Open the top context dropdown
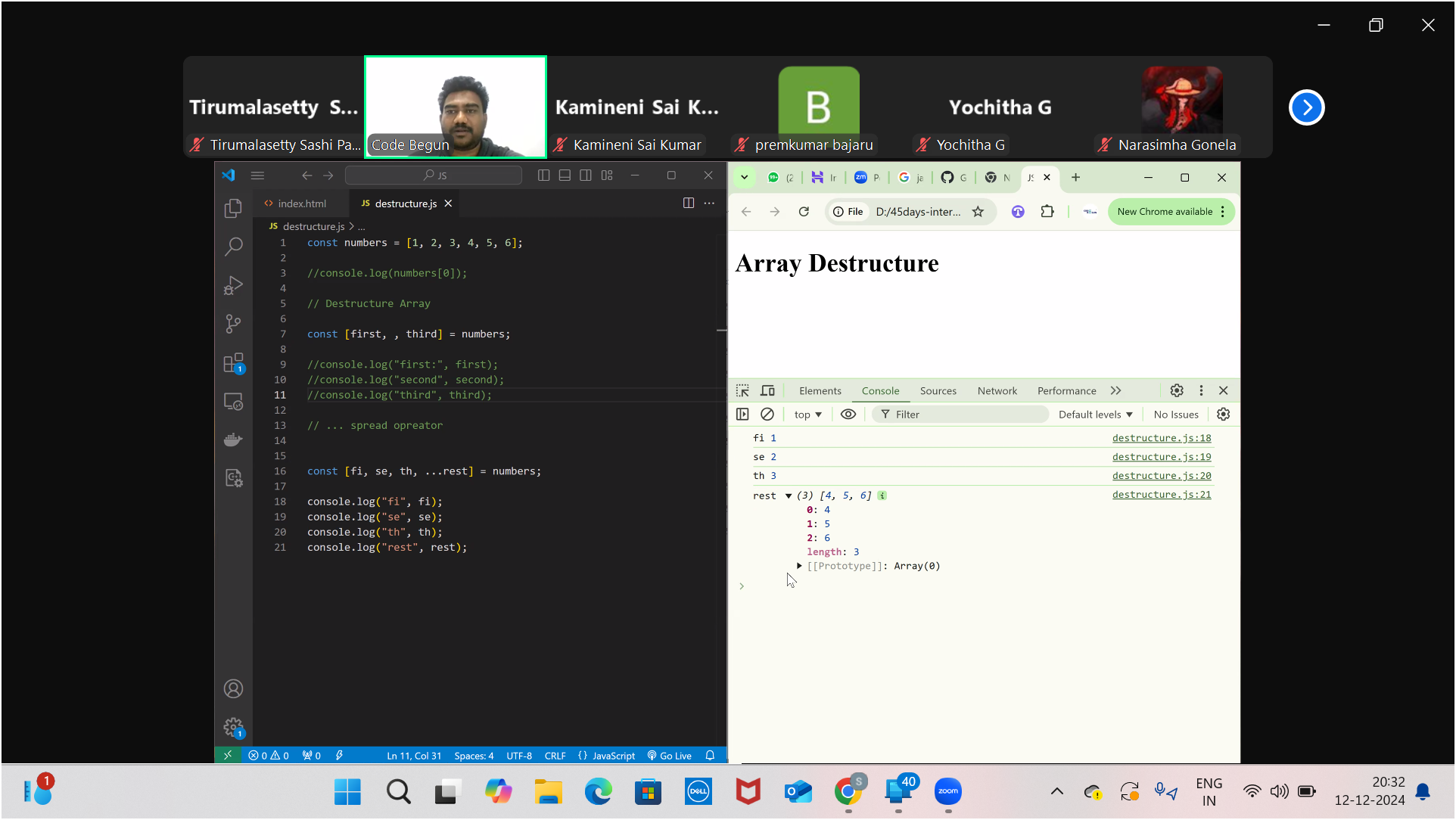Screen dimensions: 1456x820 point(807,415)
